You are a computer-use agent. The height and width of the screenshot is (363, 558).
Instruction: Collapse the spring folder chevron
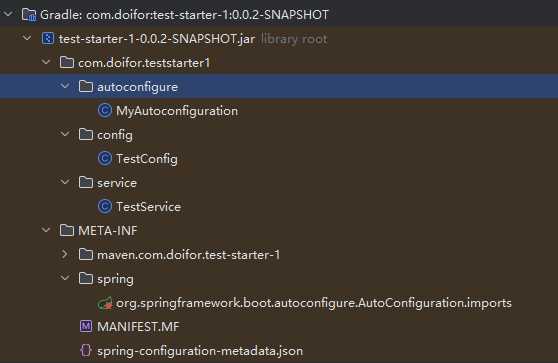click(65, 278)
